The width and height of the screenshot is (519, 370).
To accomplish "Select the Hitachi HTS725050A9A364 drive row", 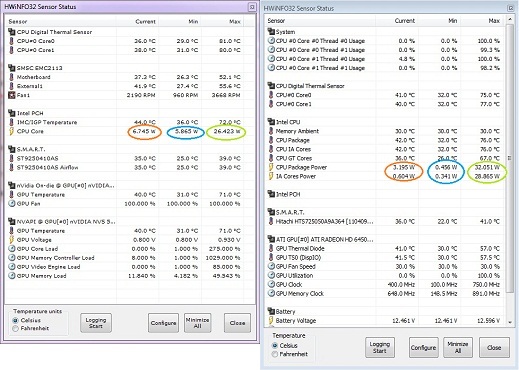I will pos(385,221).
